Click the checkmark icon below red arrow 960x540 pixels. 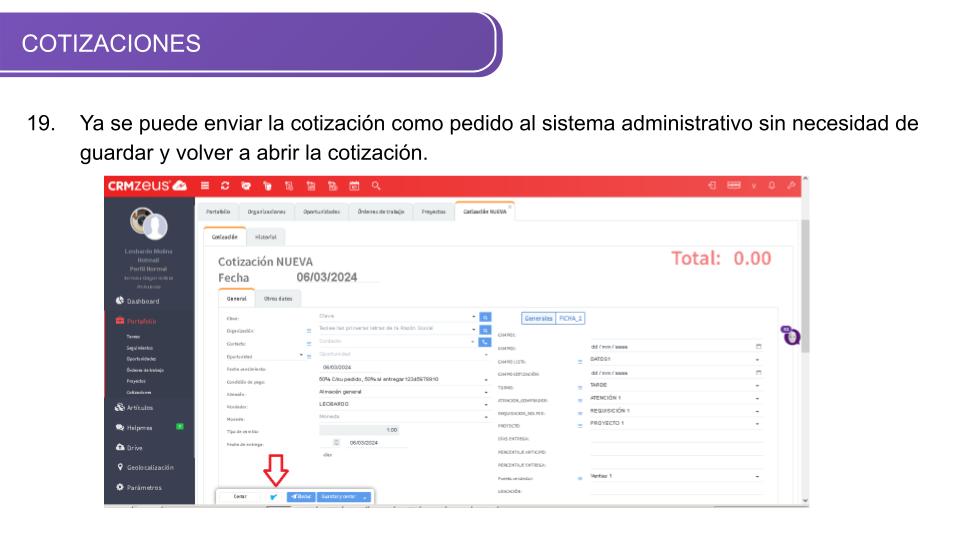click(x=274, y=496)
